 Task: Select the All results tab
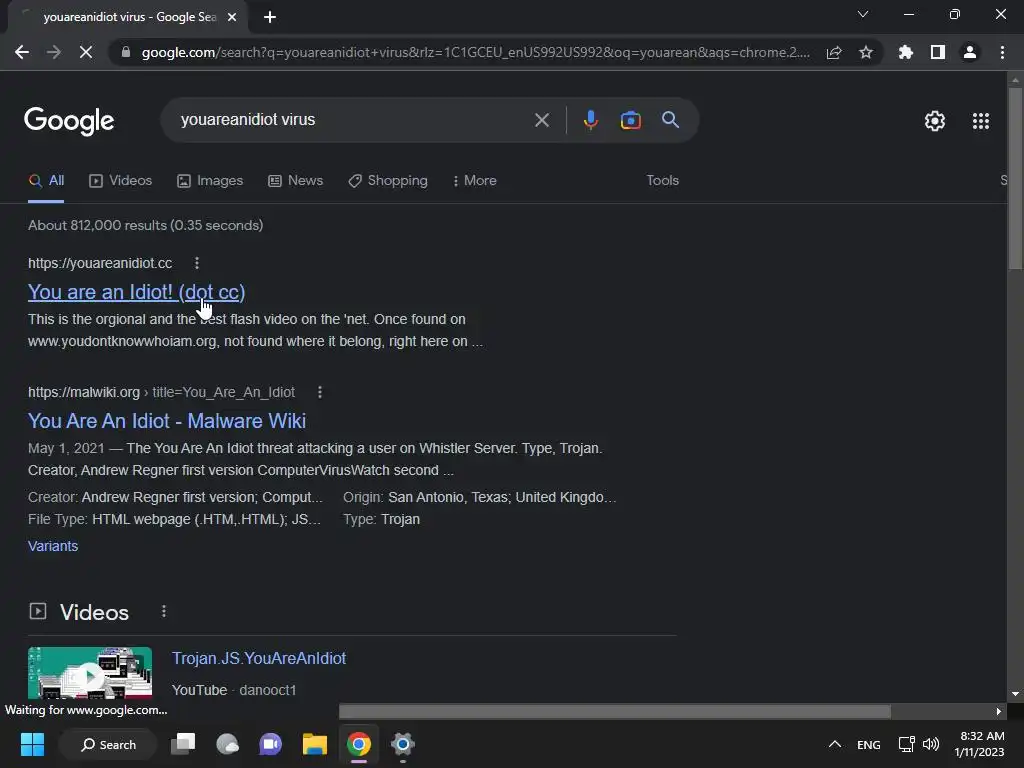point(46,181)
